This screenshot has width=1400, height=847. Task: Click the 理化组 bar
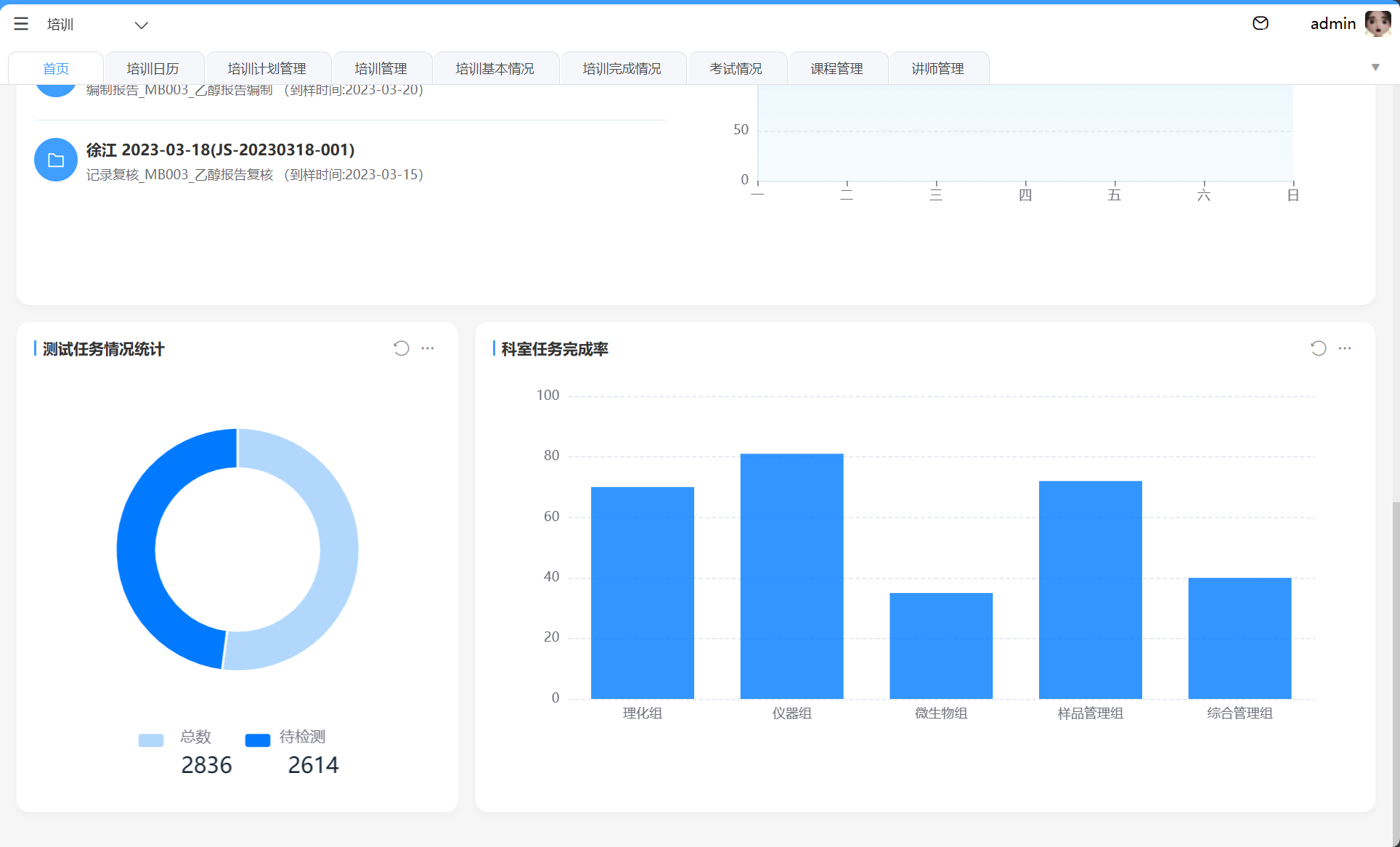643,593
